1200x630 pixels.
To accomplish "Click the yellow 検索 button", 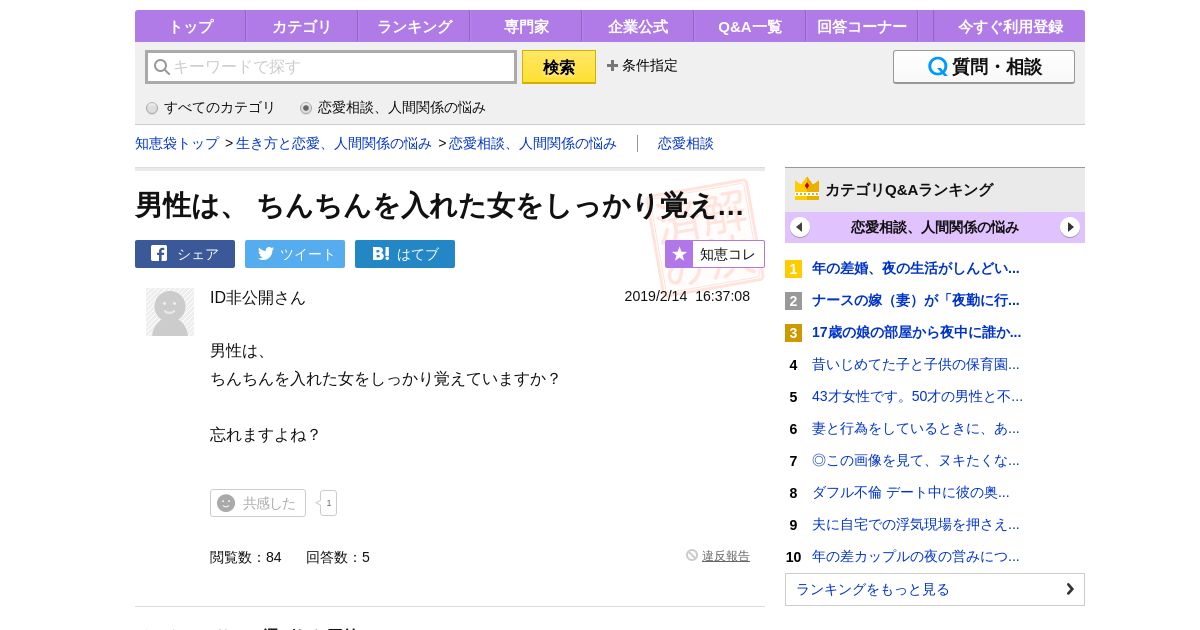I will pyautogui.click(x=559, y=67).
